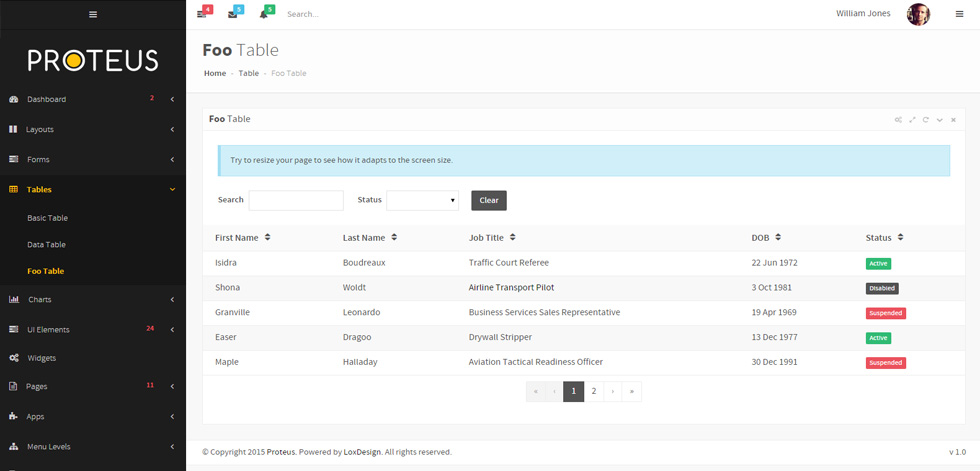The image size is (980, 471).
Task: Open the Status filter dropdown
Action: pos(422,201)
